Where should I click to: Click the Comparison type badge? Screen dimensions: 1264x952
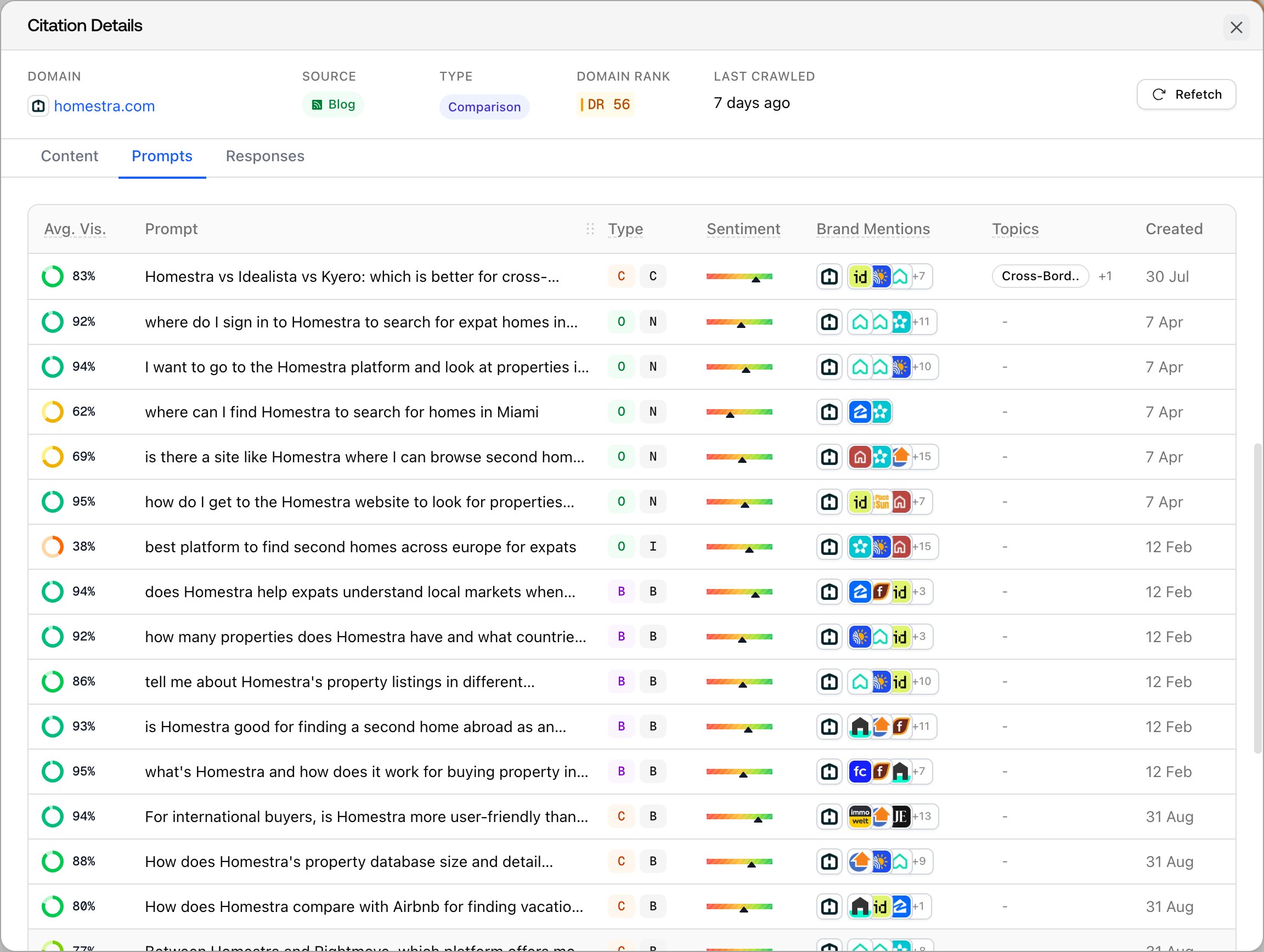(484, 107)
